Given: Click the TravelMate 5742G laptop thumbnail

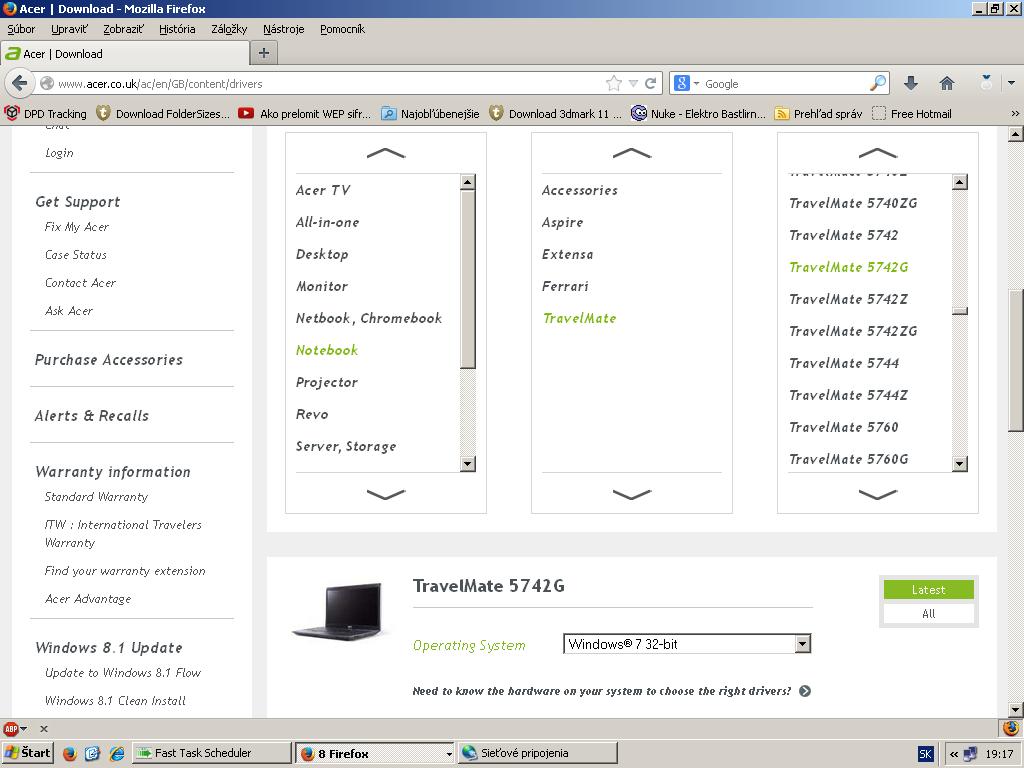Looking at the screenshot, I should (337, 611).
